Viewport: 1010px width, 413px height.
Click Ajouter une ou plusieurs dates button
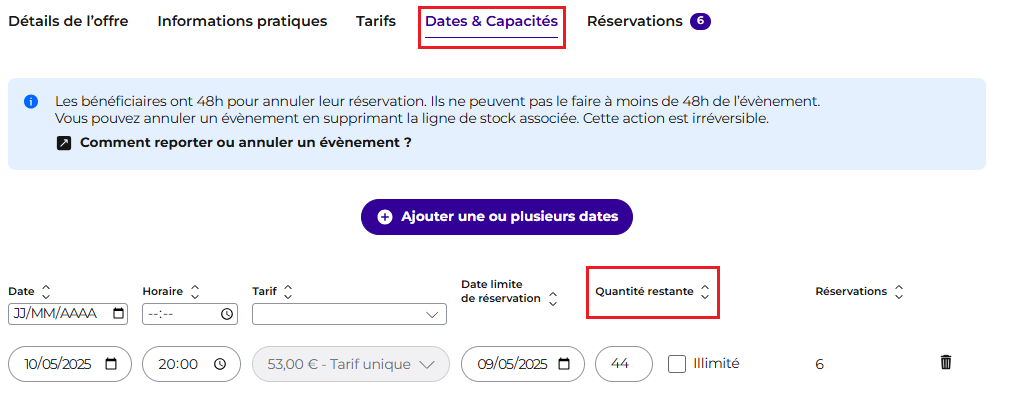click(497, 216)
